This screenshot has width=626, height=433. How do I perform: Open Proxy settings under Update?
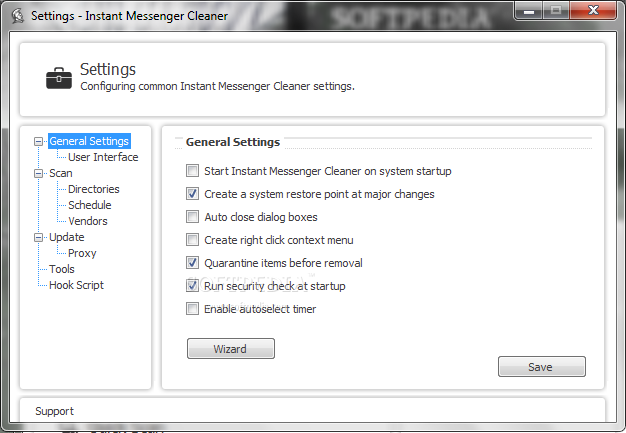82,253
